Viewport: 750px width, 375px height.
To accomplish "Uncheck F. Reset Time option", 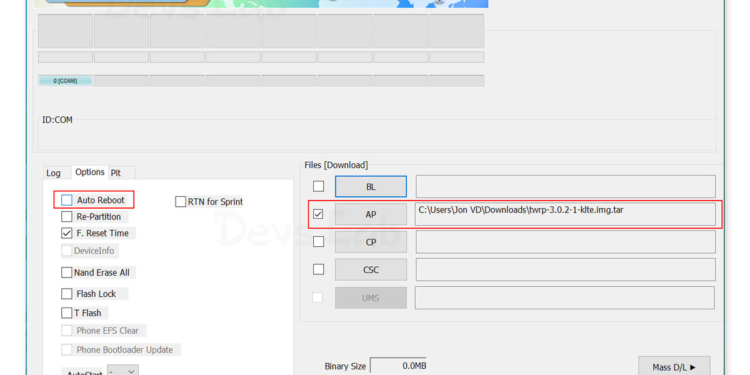I will (66, 233).
